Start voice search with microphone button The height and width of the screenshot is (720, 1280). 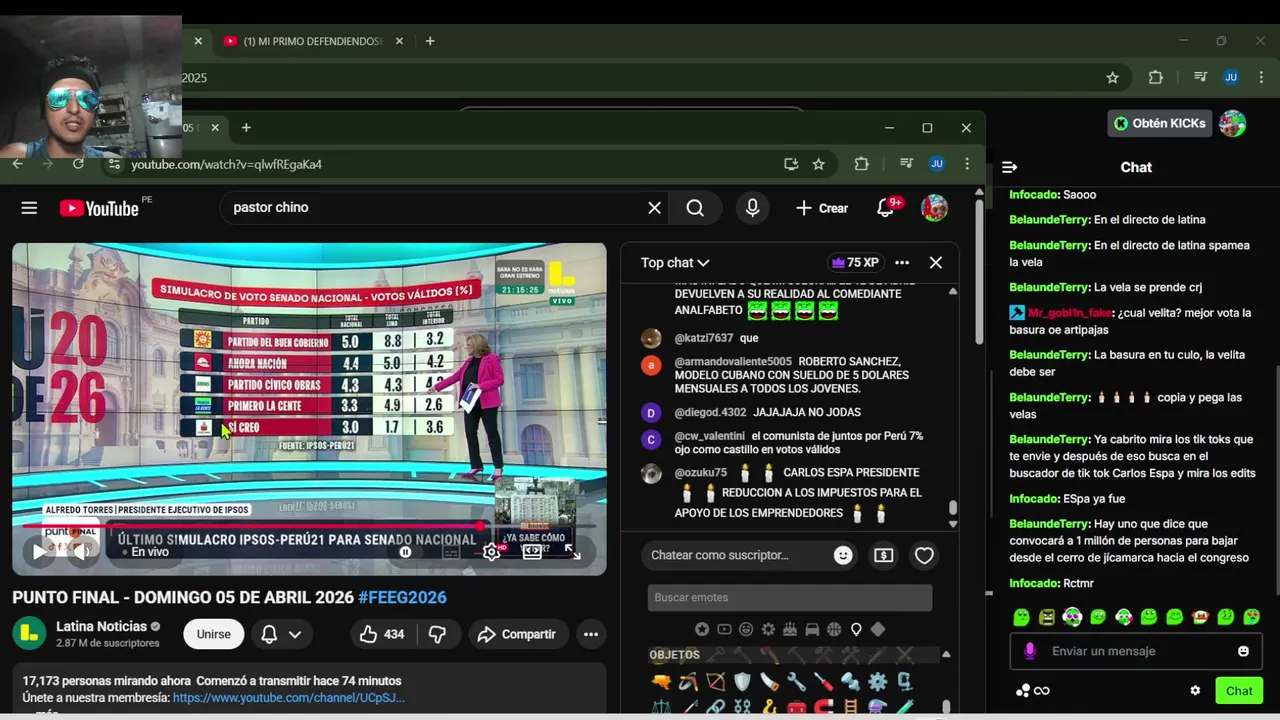[x=752, y=208]
